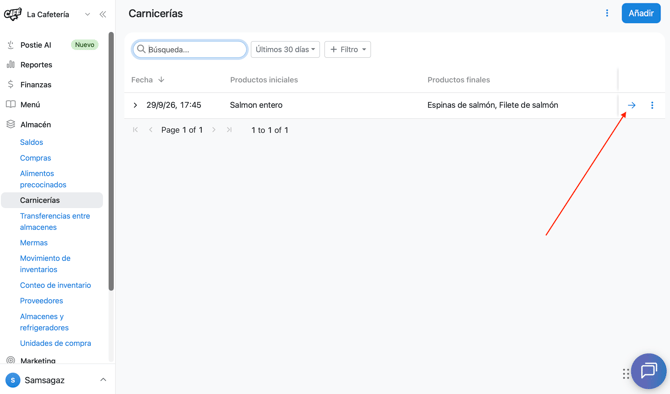Collapse the sidebar with double-chevron icon

(x=103, y=14)
